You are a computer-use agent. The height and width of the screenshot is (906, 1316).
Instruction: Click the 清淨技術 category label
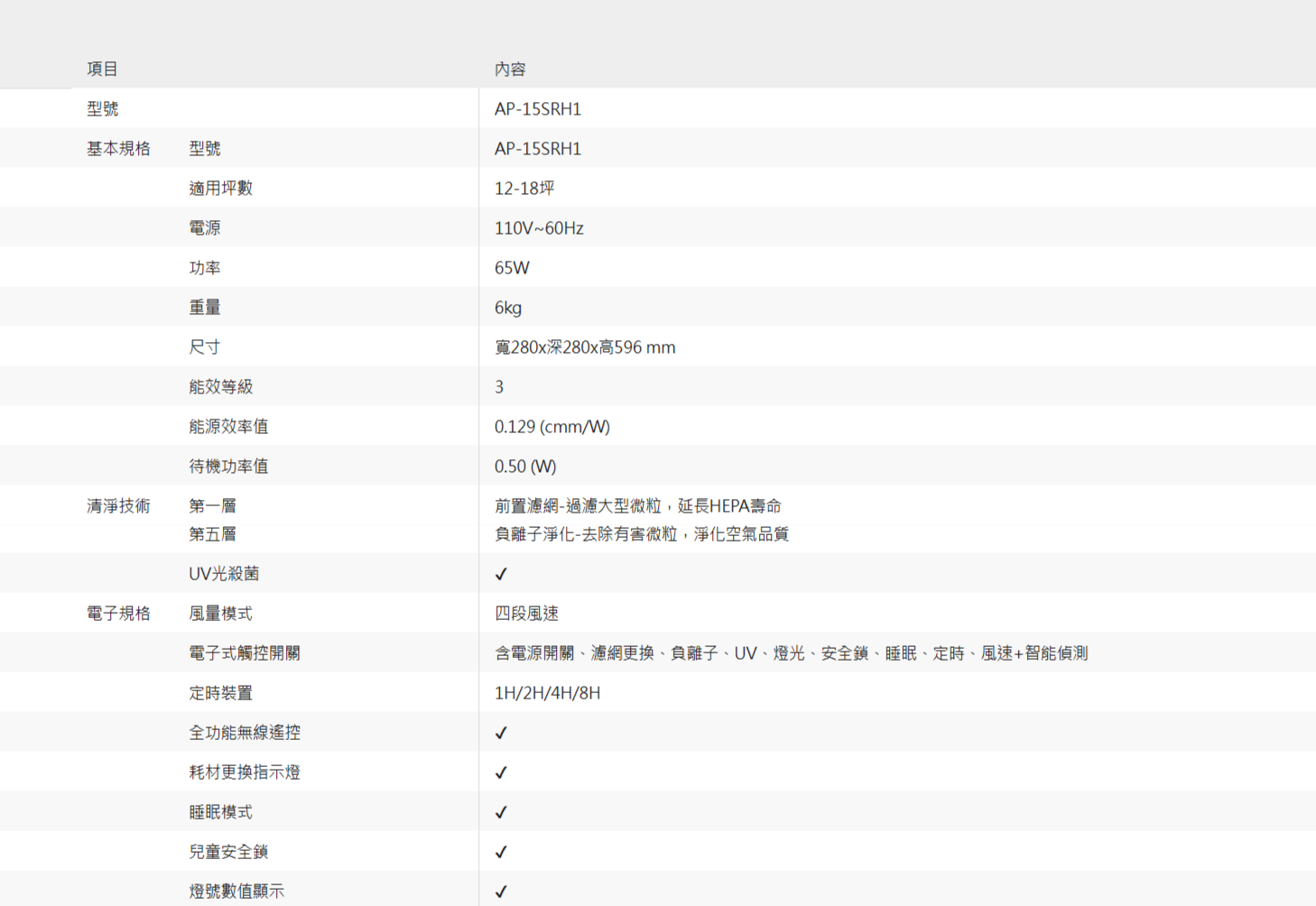coord(118,506)
